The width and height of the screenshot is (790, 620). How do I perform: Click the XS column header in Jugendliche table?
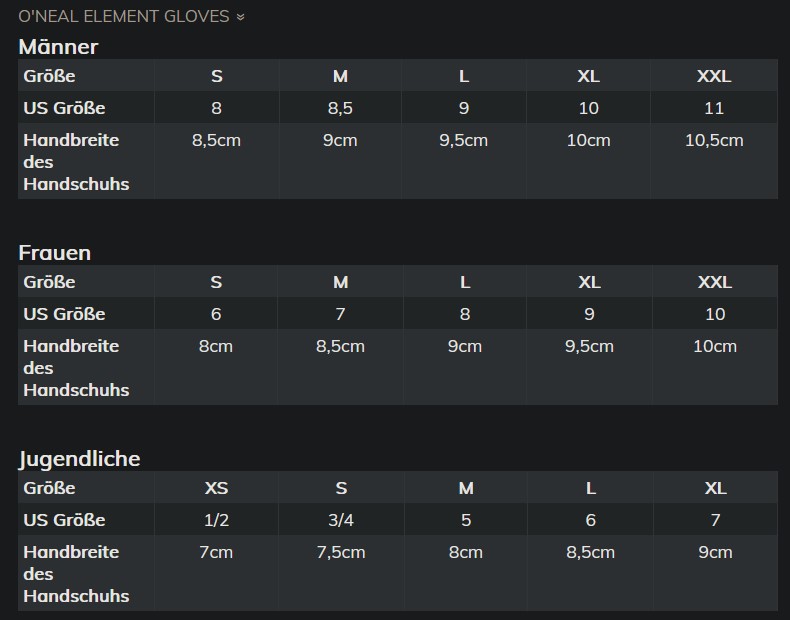[216, 488]
